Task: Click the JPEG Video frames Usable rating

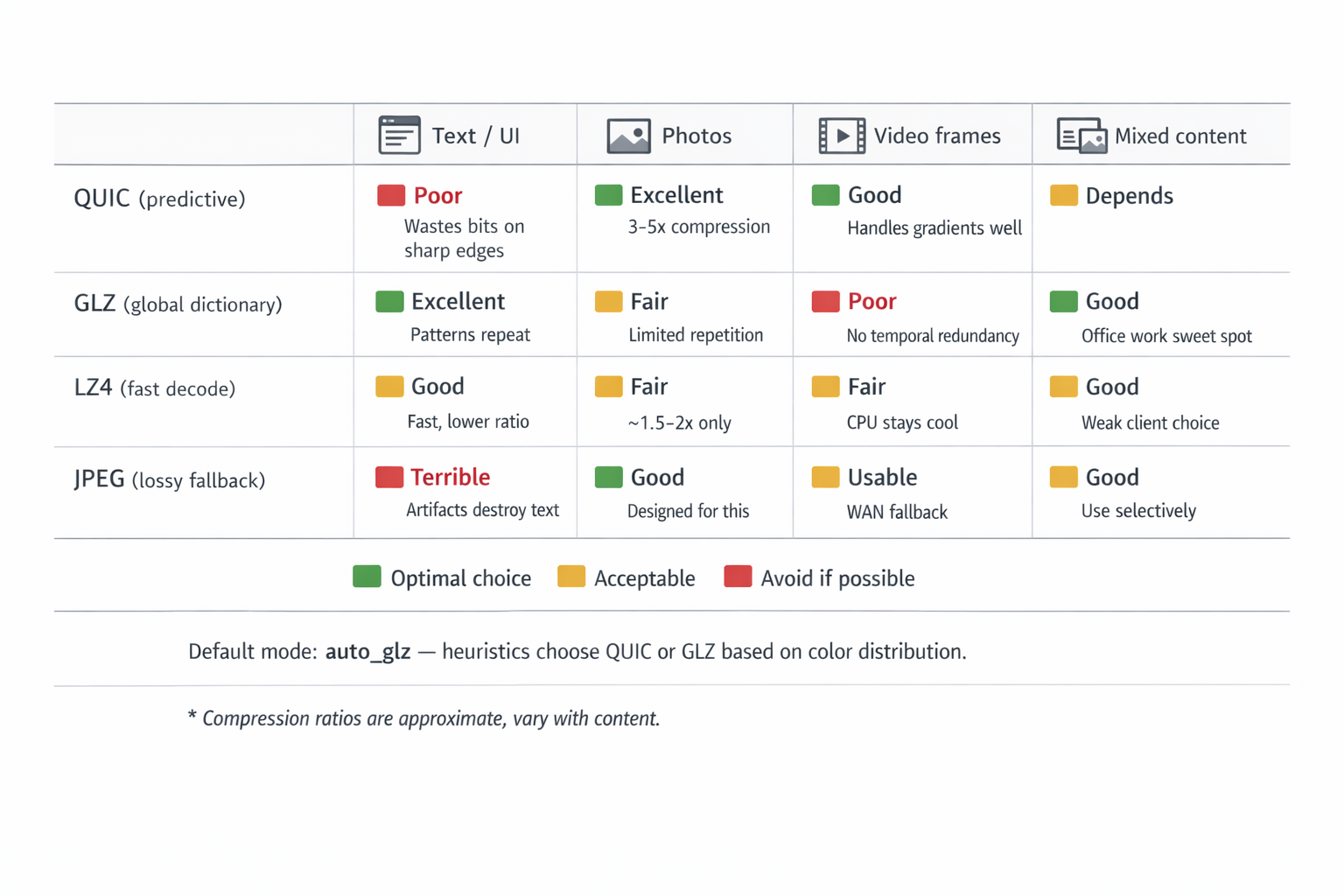Action: tap(882, 478)
